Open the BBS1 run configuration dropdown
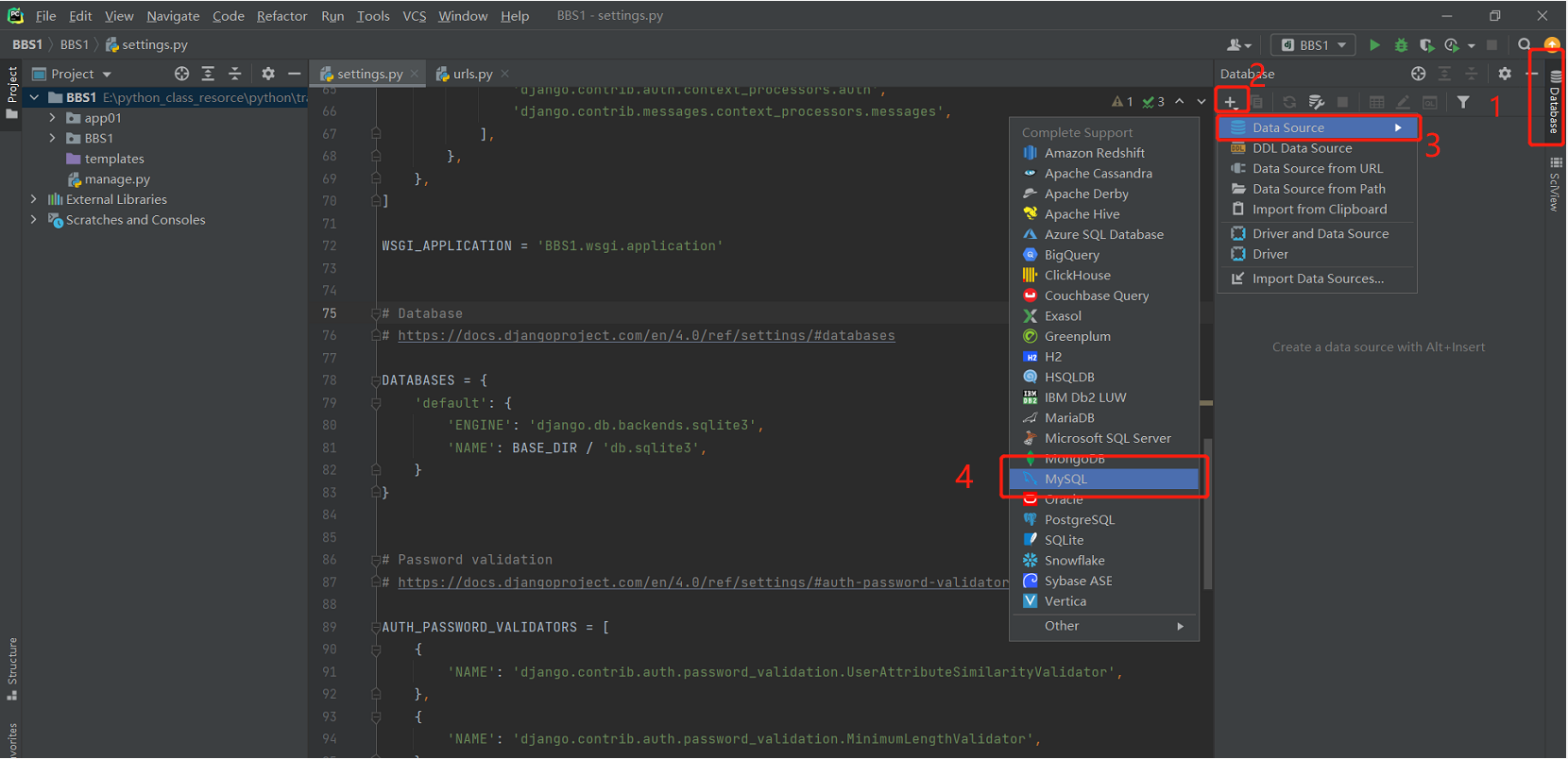 [1313, 44]
